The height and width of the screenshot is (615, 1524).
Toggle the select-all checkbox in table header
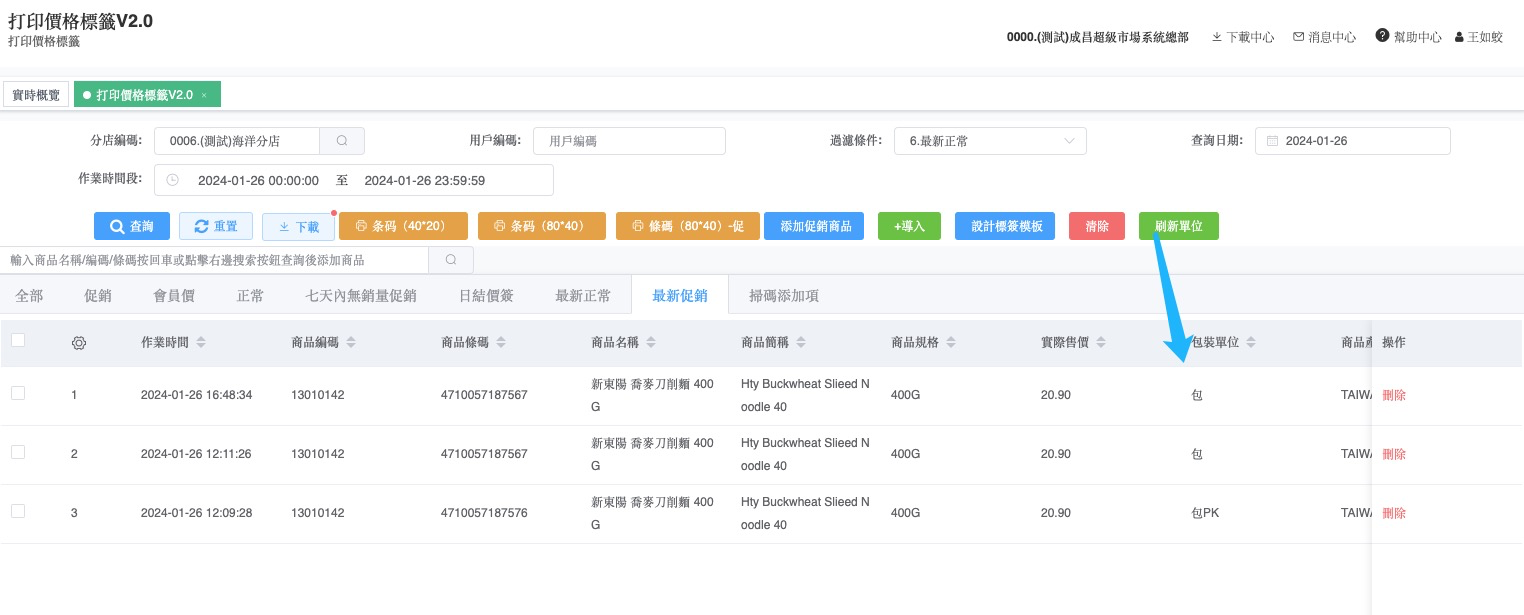[x=18, y=341]
